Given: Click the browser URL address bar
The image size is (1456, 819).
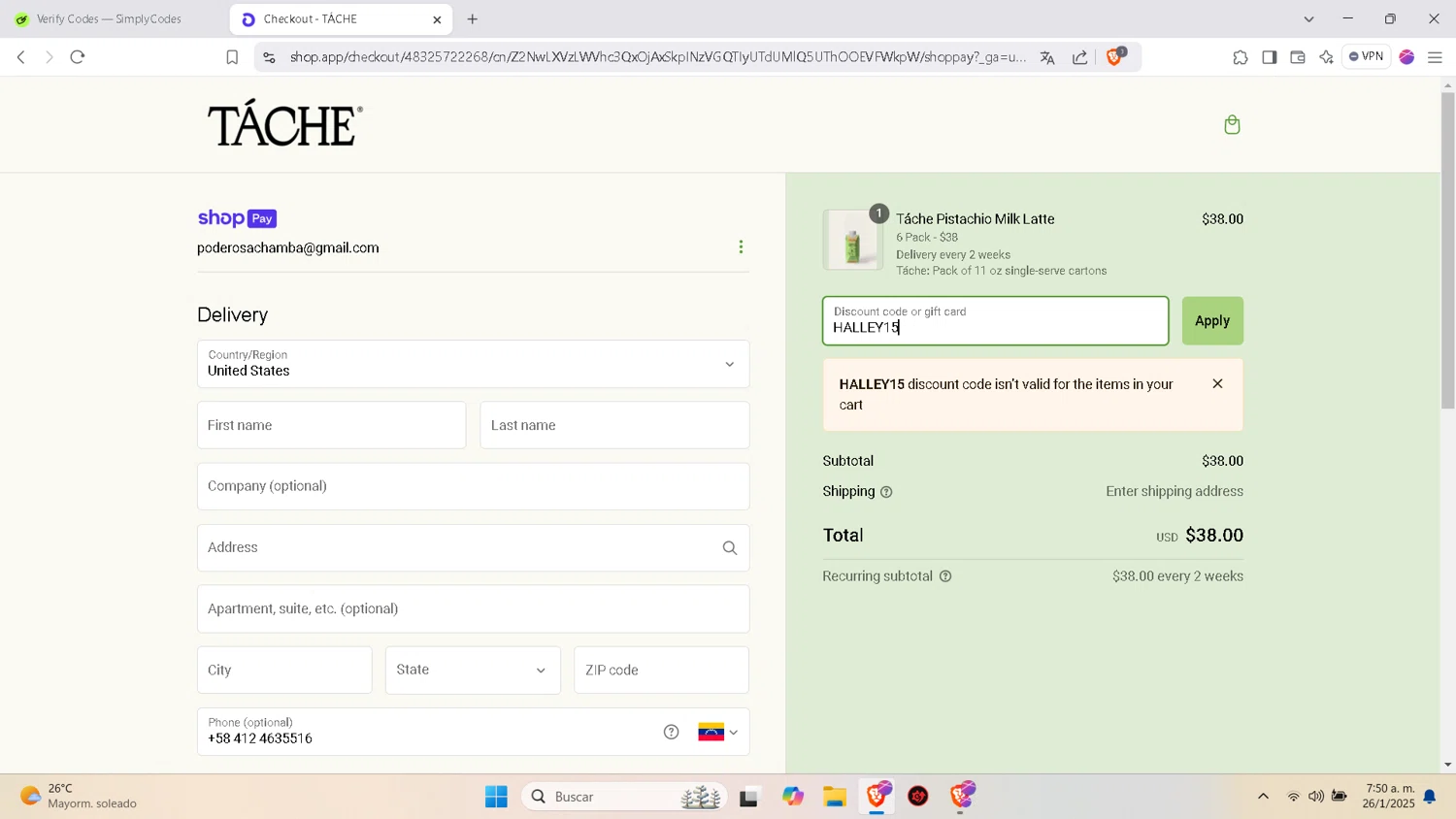Looking at the screenshot, I should 657,57.
